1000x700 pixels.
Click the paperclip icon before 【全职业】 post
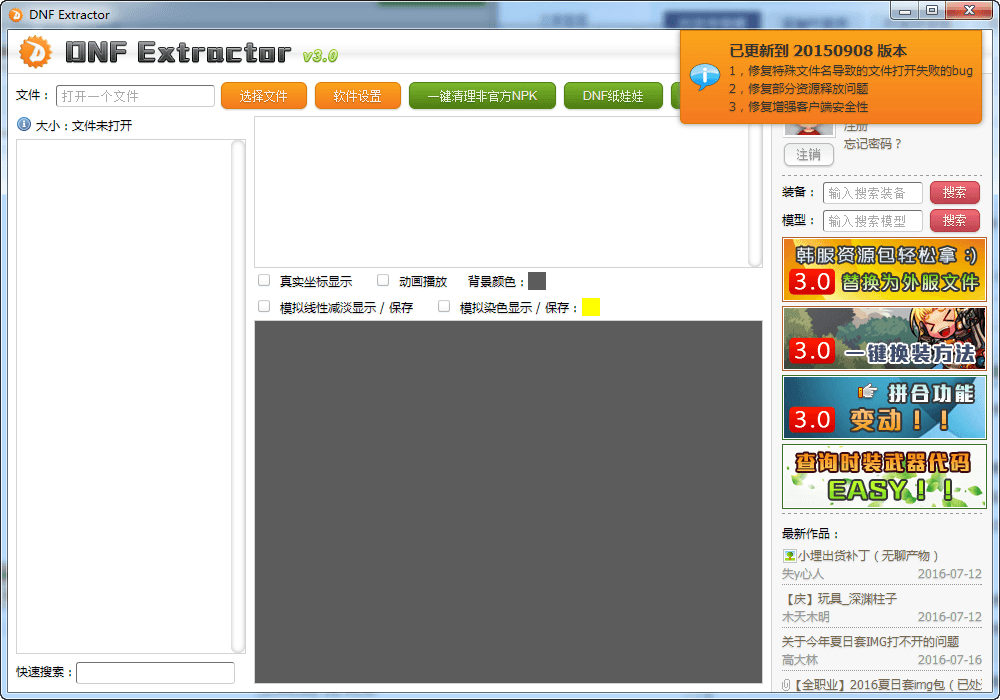coord(786,685)
